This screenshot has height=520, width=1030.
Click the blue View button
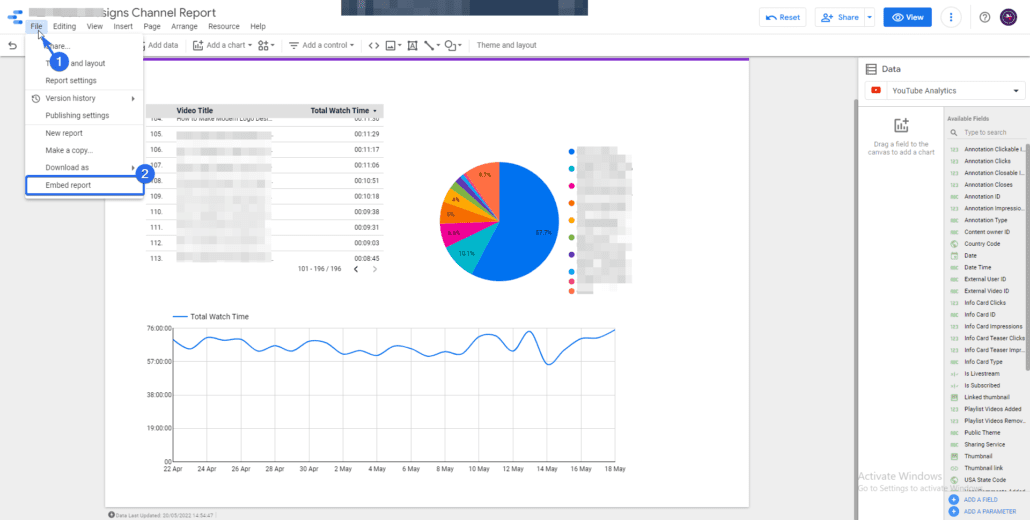click(907, 17)
